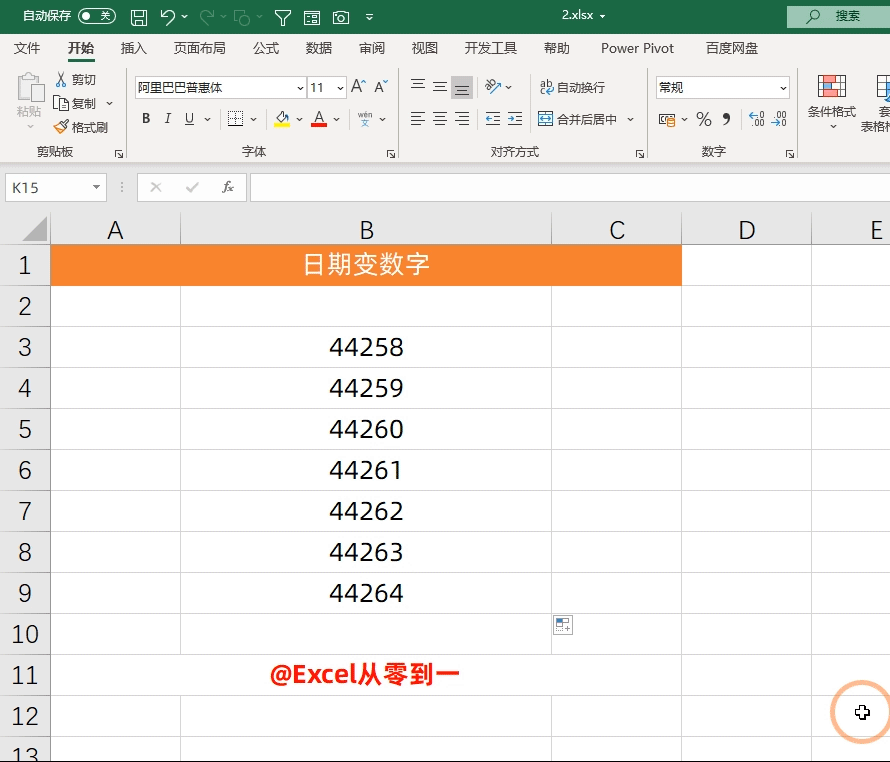Toggle Bold formatting
The image size is (890, 762).
point(146,119)
